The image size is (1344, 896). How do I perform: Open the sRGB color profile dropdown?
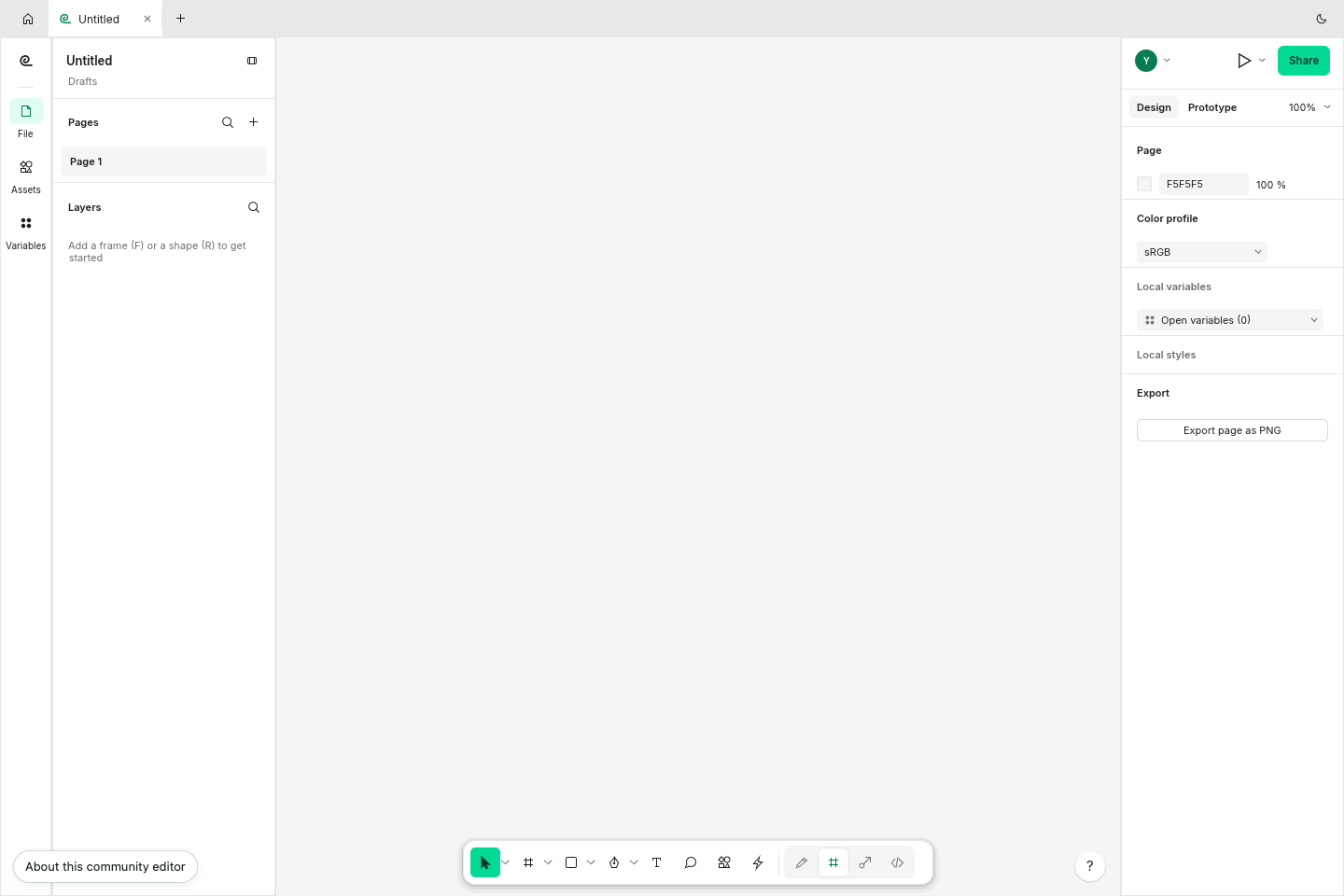[x=1202, y=252]
